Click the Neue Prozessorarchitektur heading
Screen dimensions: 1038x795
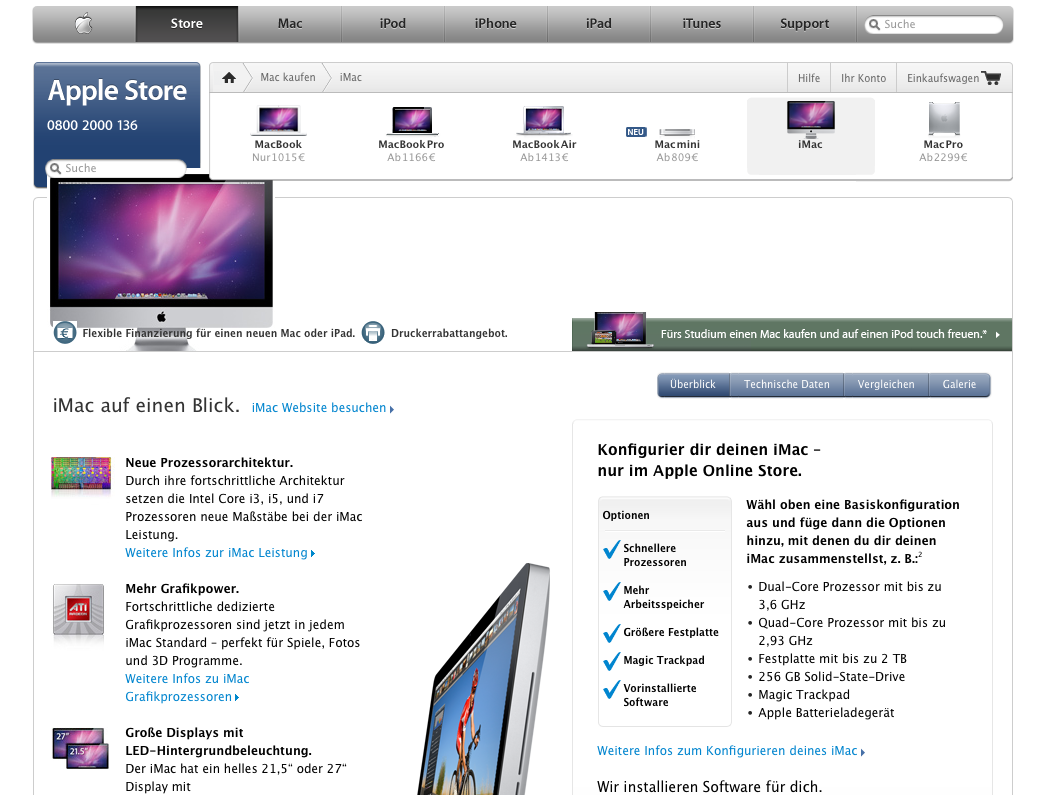pos(209,463)
